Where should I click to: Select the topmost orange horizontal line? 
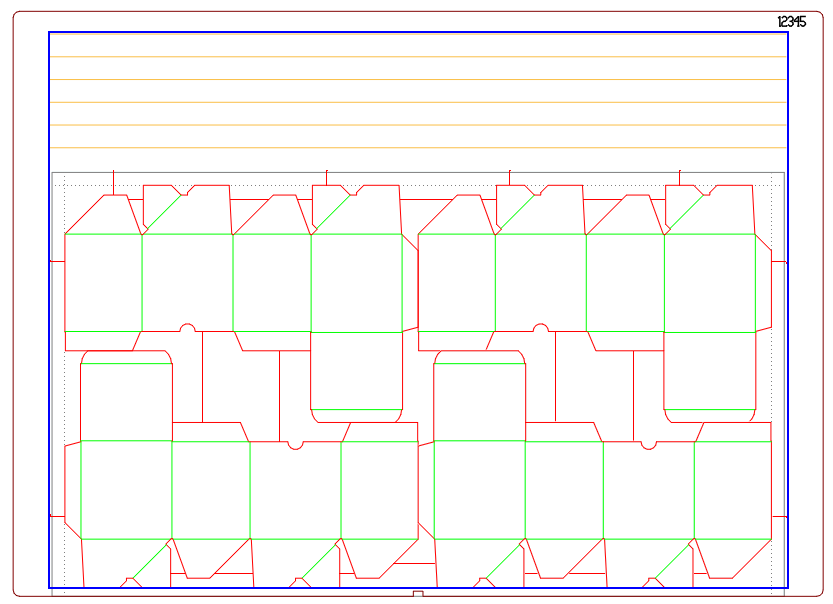[418, 57]
